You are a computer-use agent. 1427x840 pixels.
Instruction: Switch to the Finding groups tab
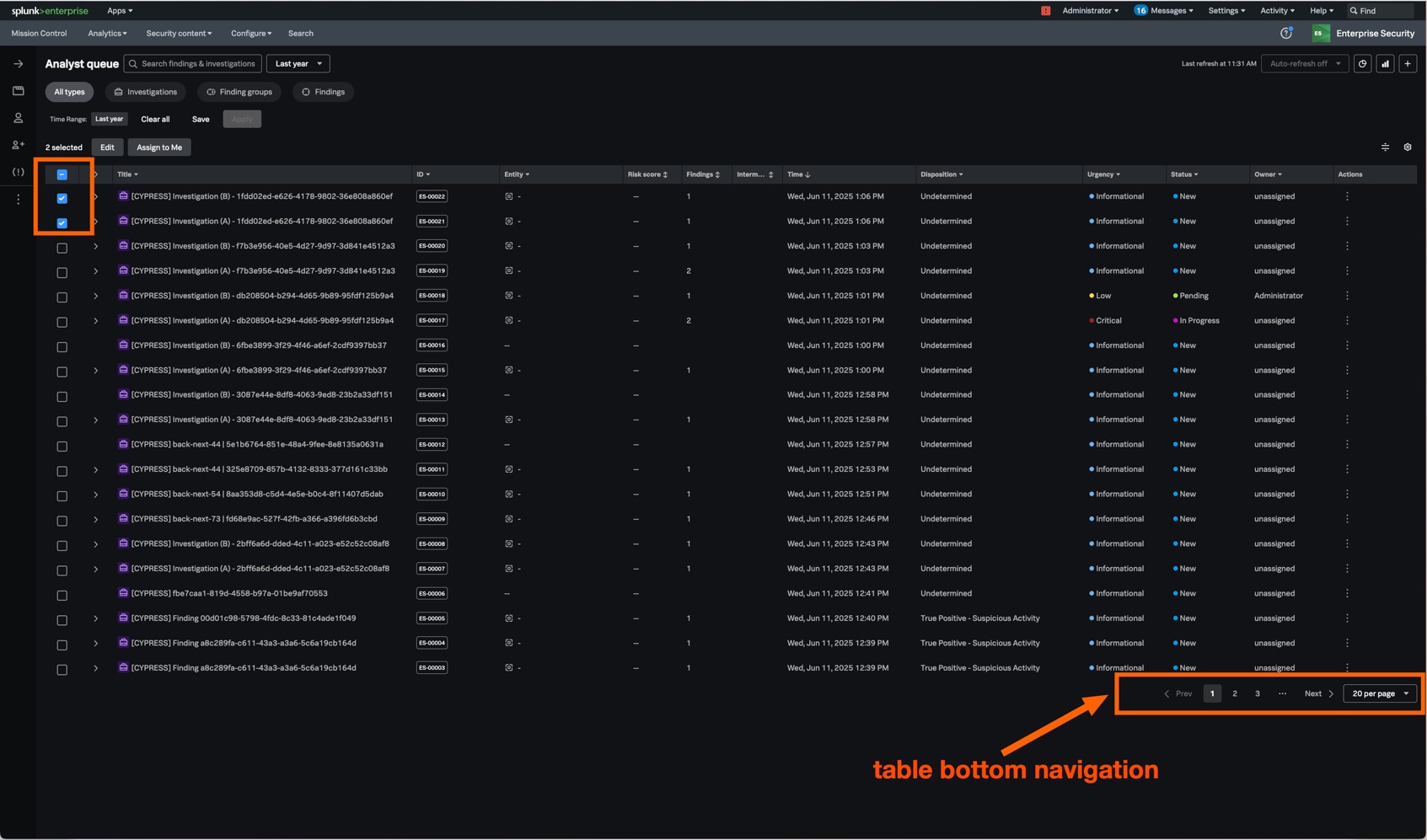point(239,92)
